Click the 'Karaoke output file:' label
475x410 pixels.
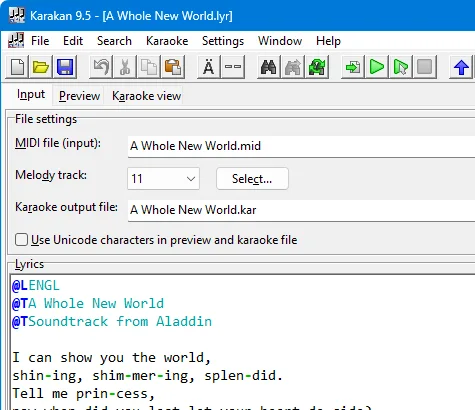(66, 207)
